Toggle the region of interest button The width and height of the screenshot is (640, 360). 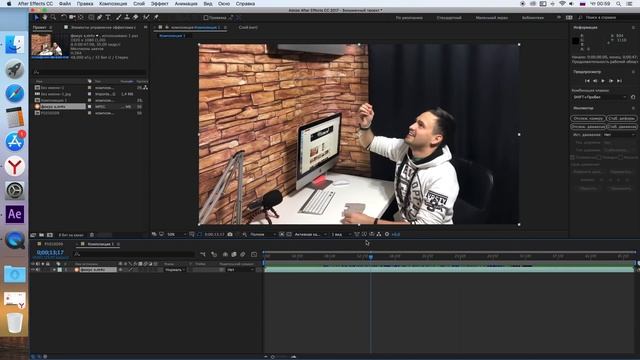point(282,234)
